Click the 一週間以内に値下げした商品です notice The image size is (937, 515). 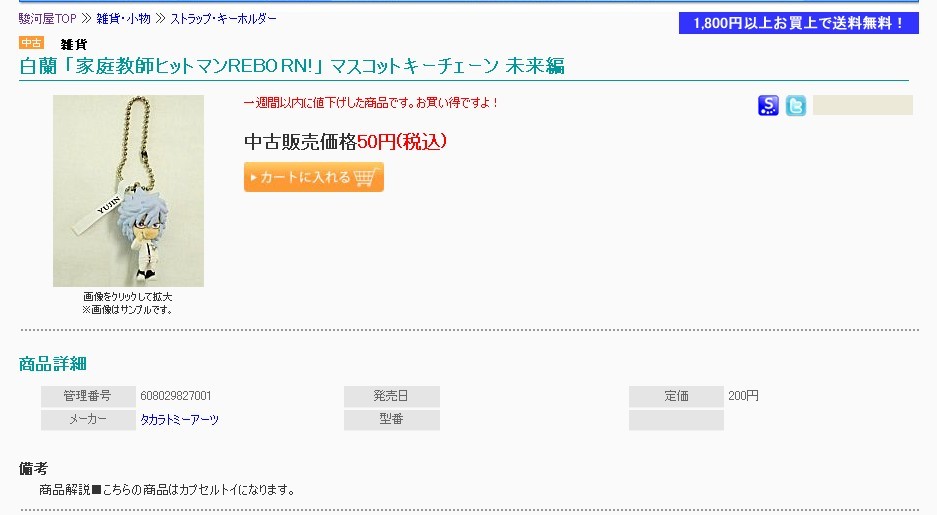pos(370,102)
